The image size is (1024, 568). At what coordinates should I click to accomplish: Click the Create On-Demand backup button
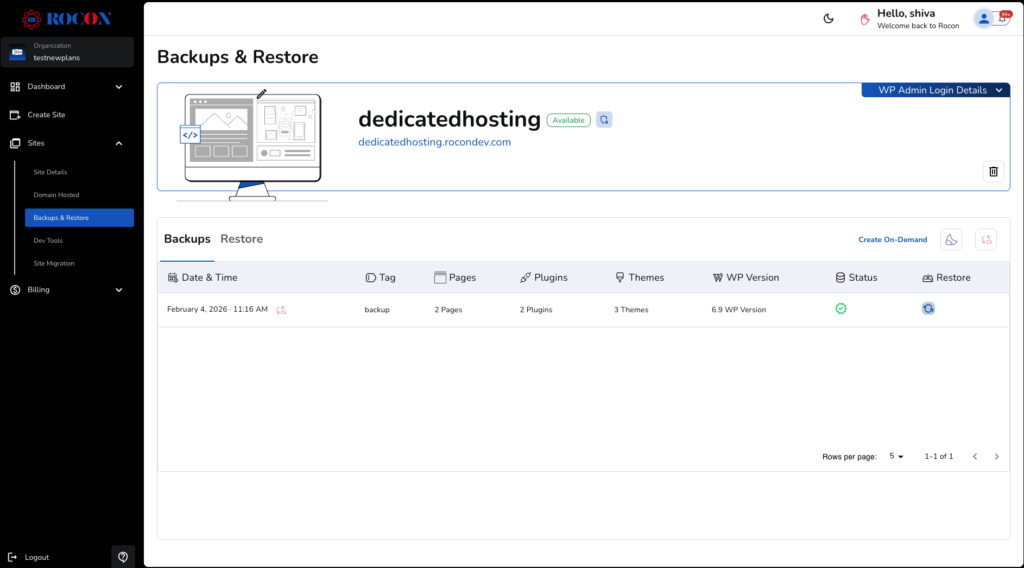(892, 240)
